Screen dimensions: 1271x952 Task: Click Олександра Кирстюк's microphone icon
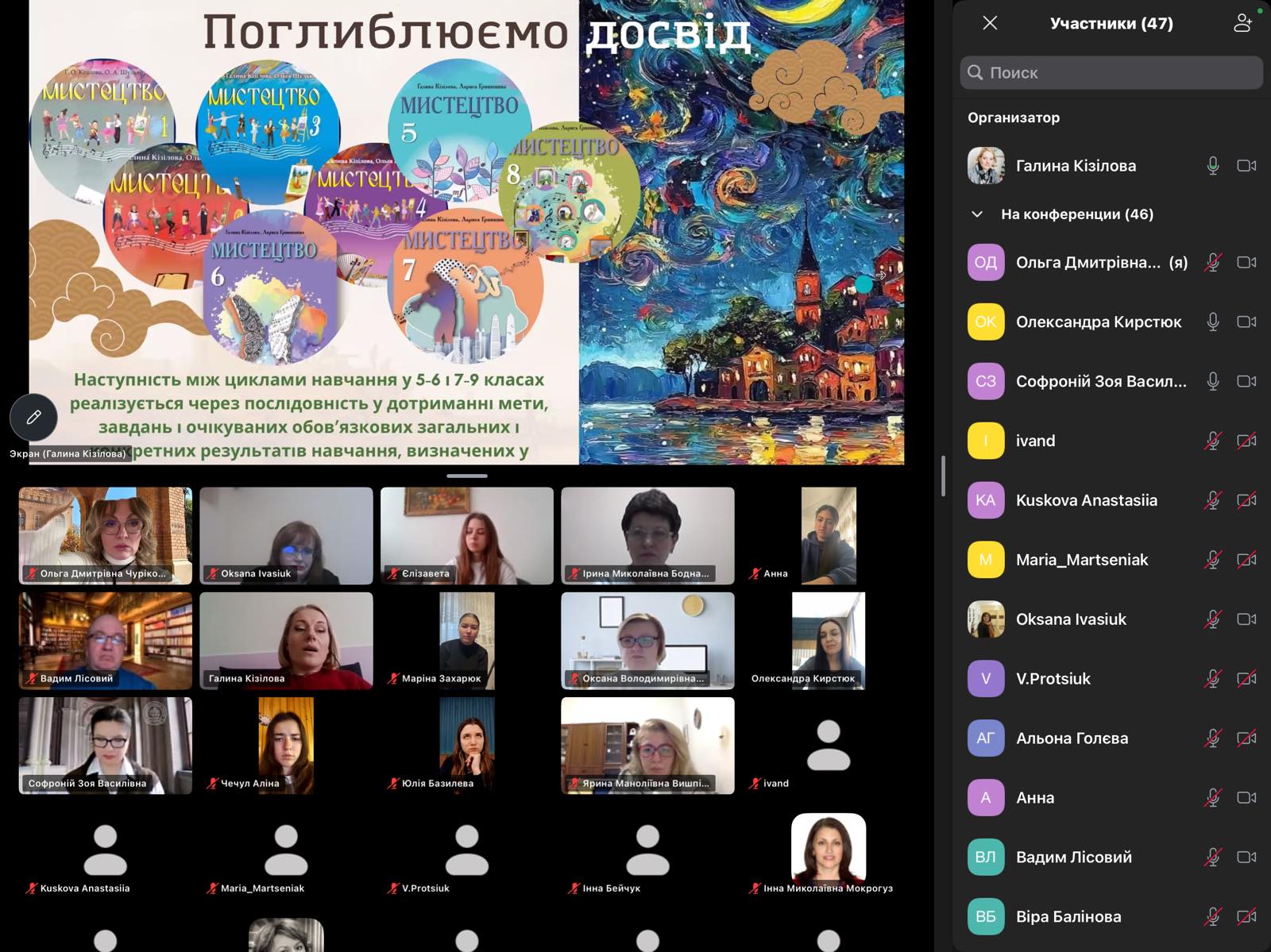point(1213,322)
